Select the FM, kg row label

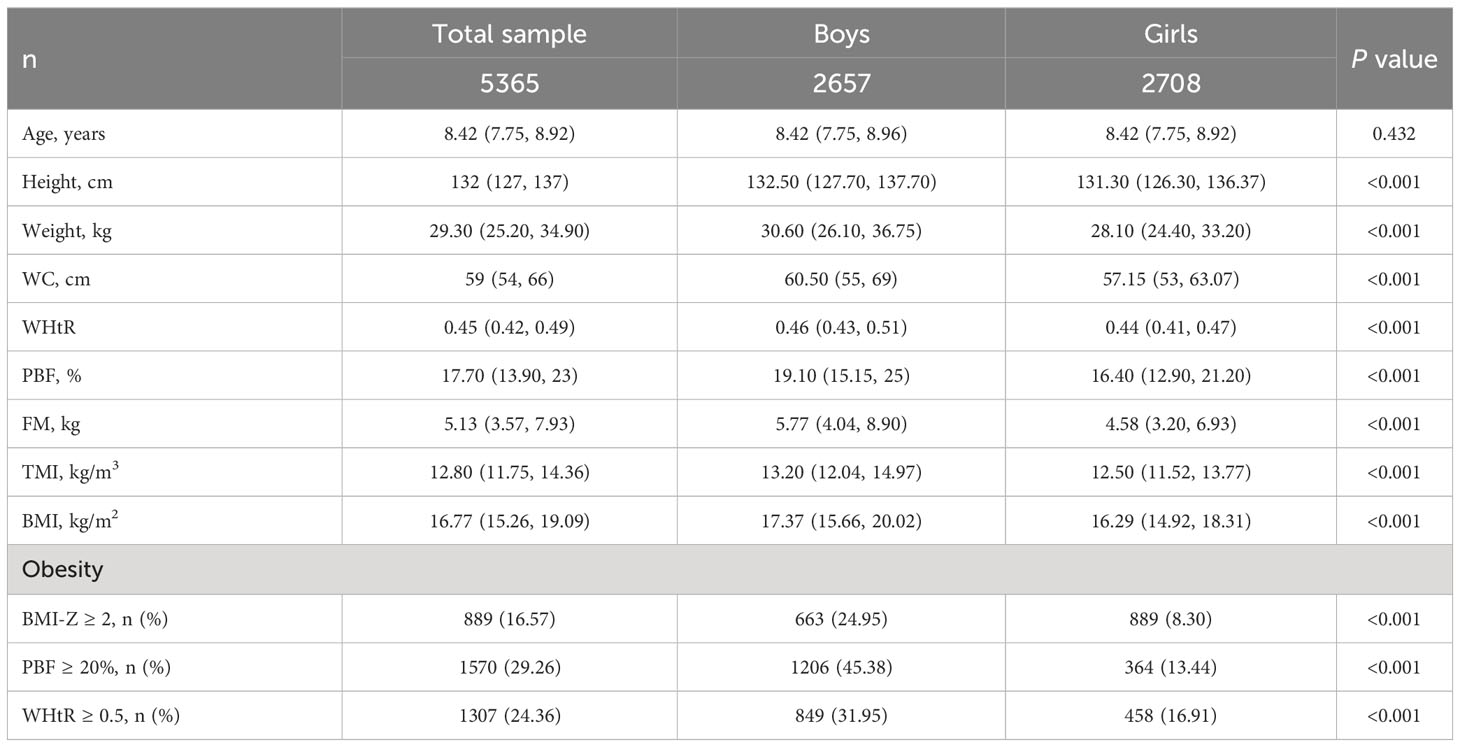(x=51, y=424)
